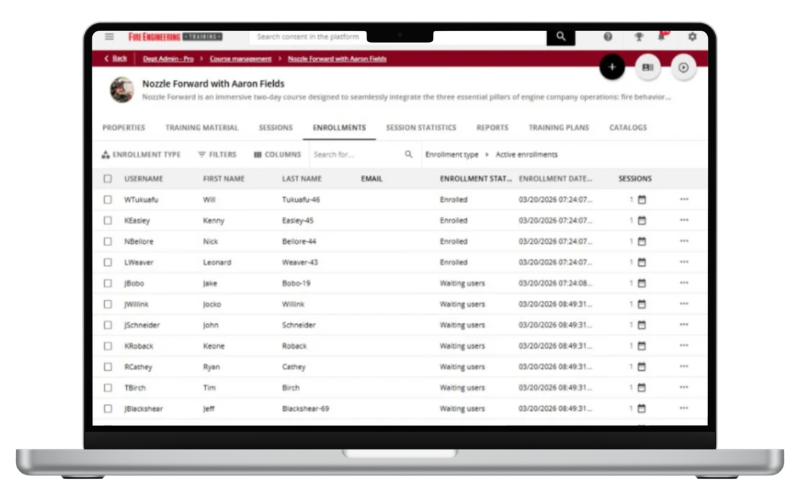800x500 pixels.
Task: Switch to the Session Statistics tab
Action: point(421,128)
